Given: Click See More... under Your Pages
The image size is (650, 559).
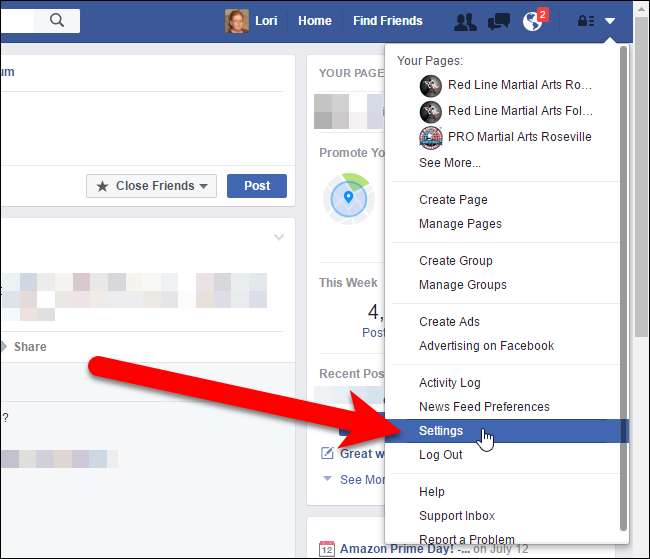Looking at the screenshot, I should click(450, 163).
